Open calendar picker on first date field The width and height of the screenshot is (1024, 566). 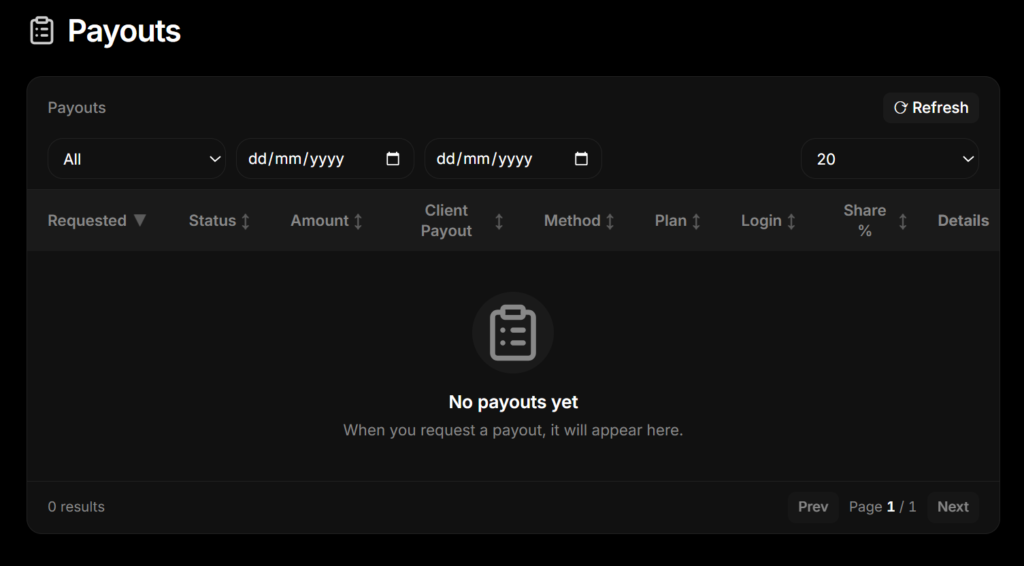(x=393, y=159)
